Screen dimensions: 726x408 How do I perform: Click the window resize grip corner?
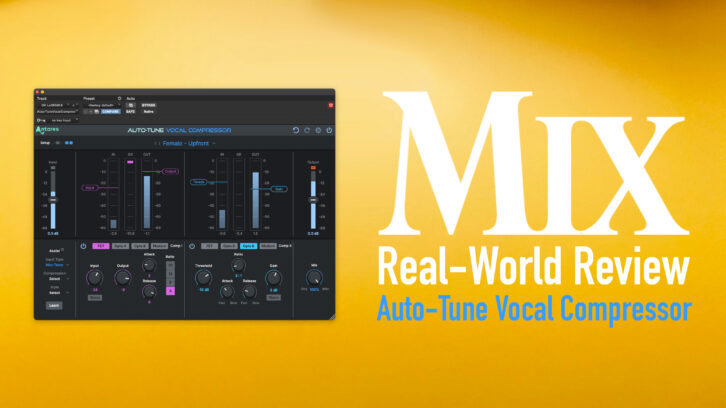pyautogui.click(x=332, y=317)
